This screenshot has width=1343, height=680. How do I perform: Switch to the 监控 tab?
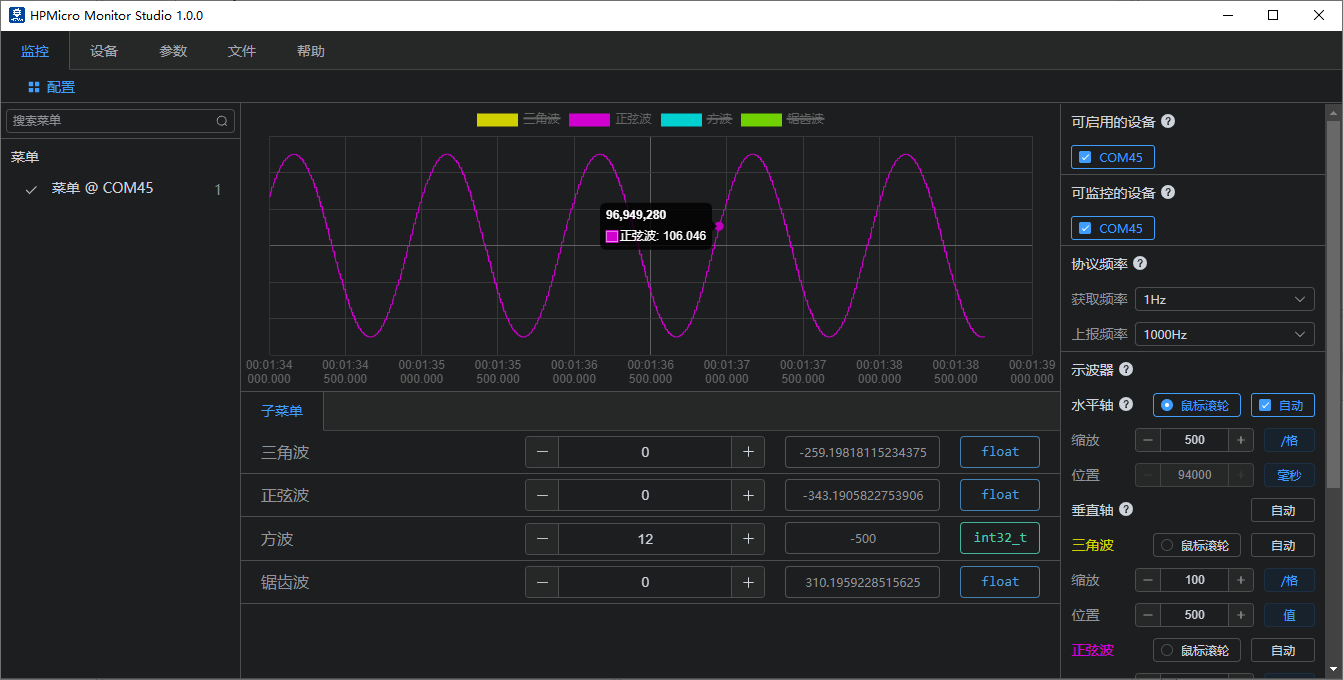[35, 51]
